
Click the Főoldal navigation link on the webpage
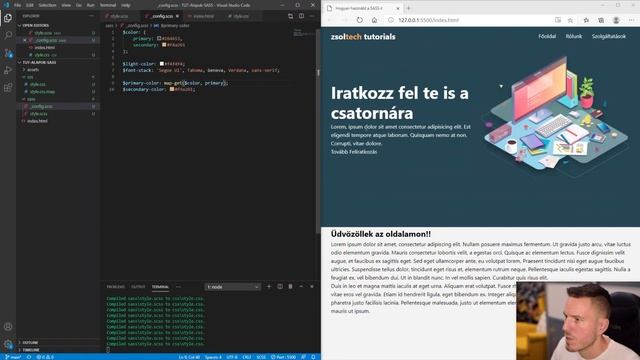(547, 36)
